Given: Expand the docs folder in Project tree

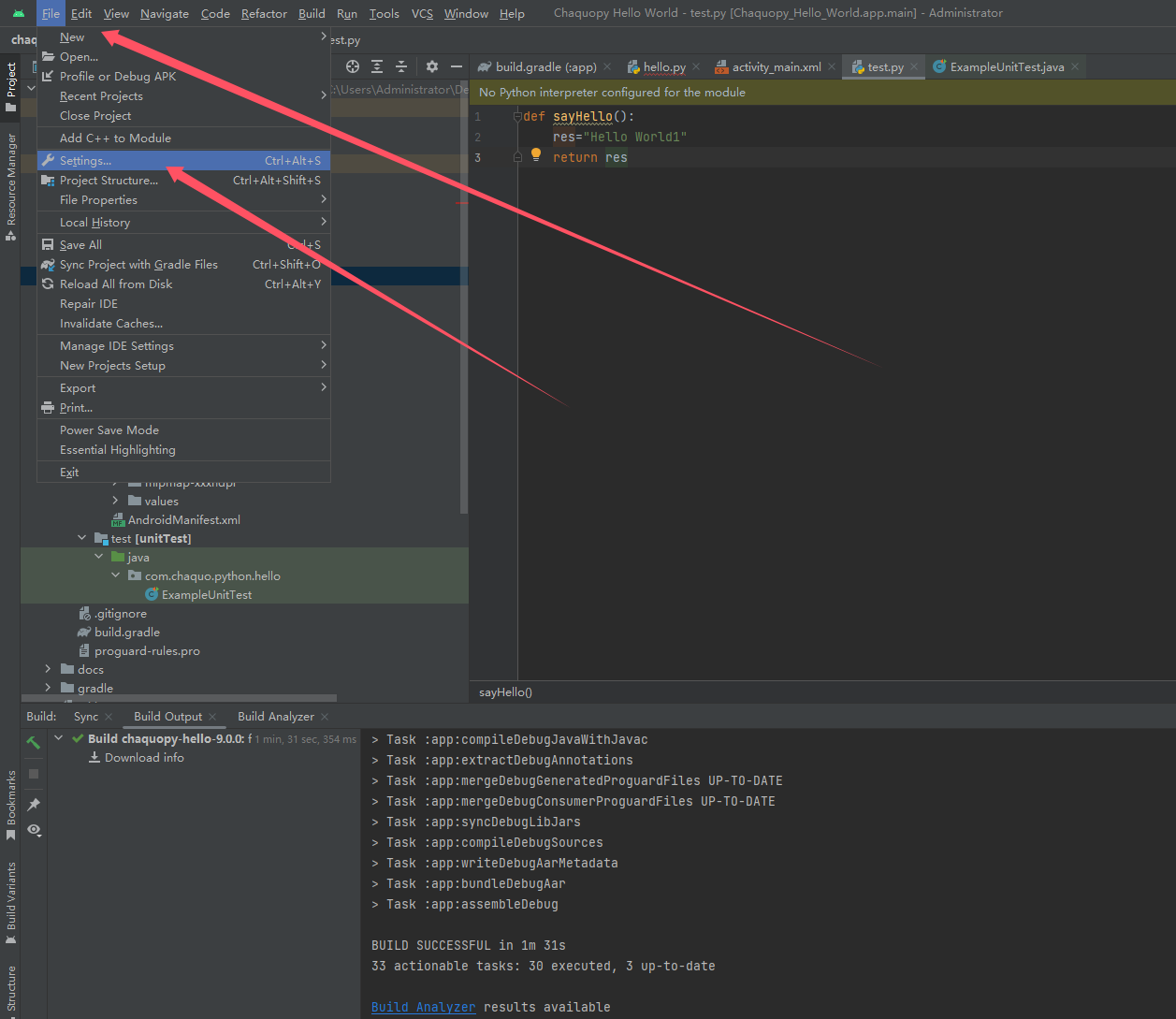Looking at the screenshot, I should (48, 668).
